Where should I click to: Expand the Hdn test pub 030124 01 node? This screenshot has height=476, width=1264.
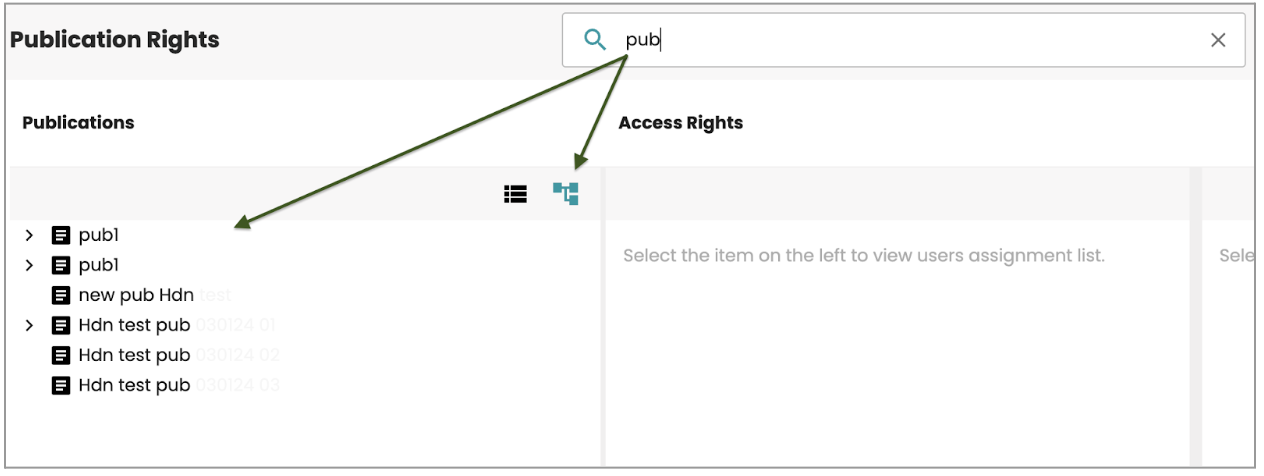[29, 325]
